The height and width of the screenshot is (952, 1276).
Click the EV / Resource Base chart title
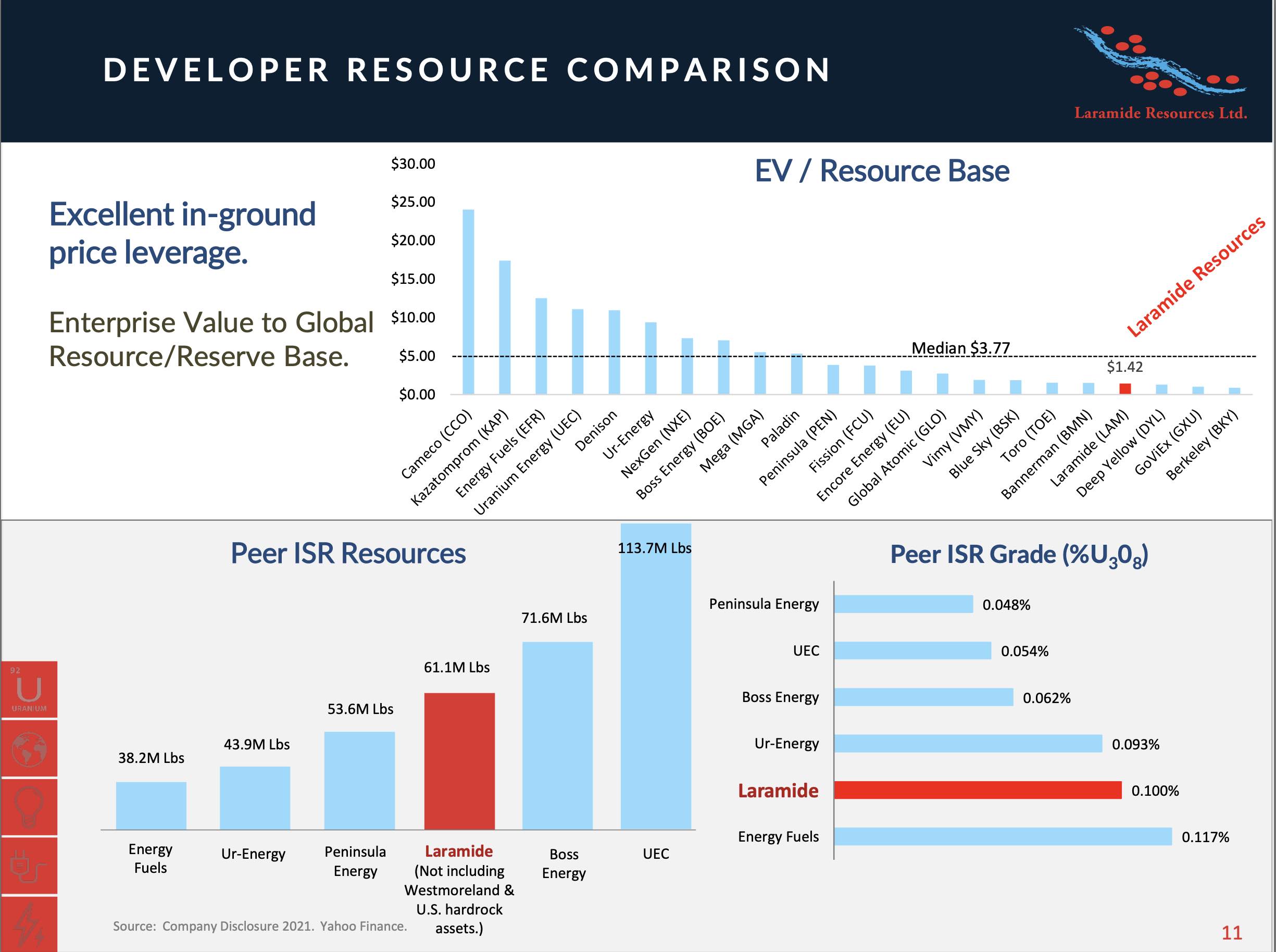click(x=882, y=171)
